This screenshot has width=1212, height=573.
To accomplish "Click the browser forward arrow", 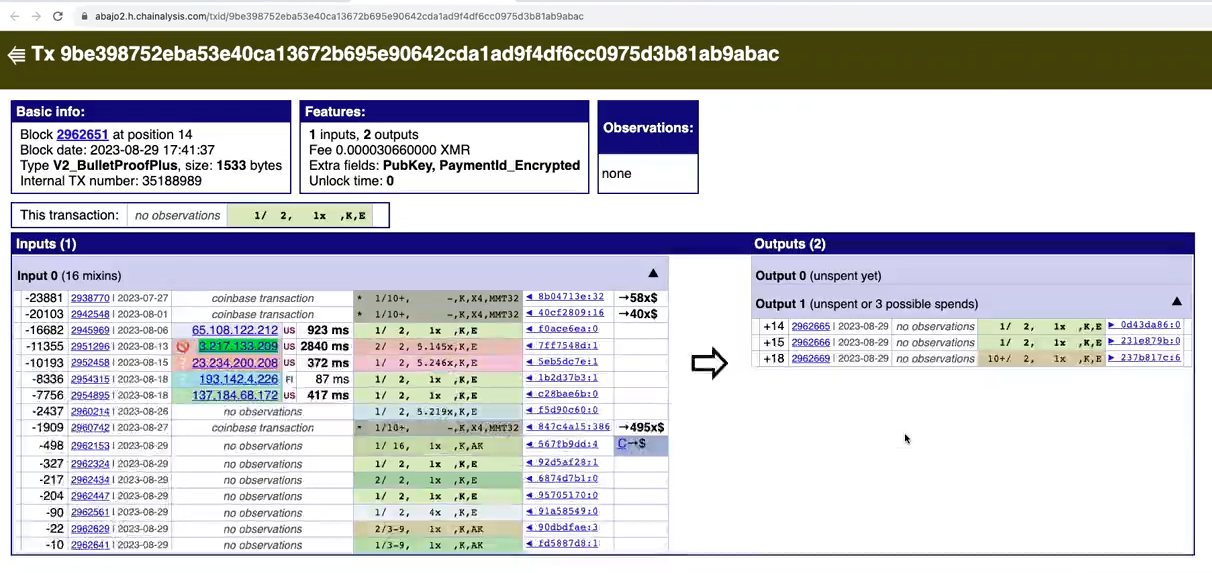I will [x=36, y=16].
